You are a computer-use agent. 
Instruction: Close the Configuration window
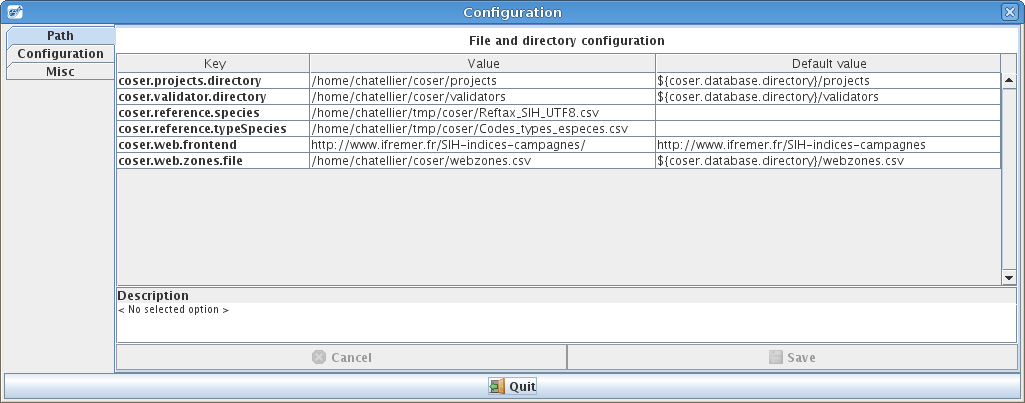tap(1009, 12)
